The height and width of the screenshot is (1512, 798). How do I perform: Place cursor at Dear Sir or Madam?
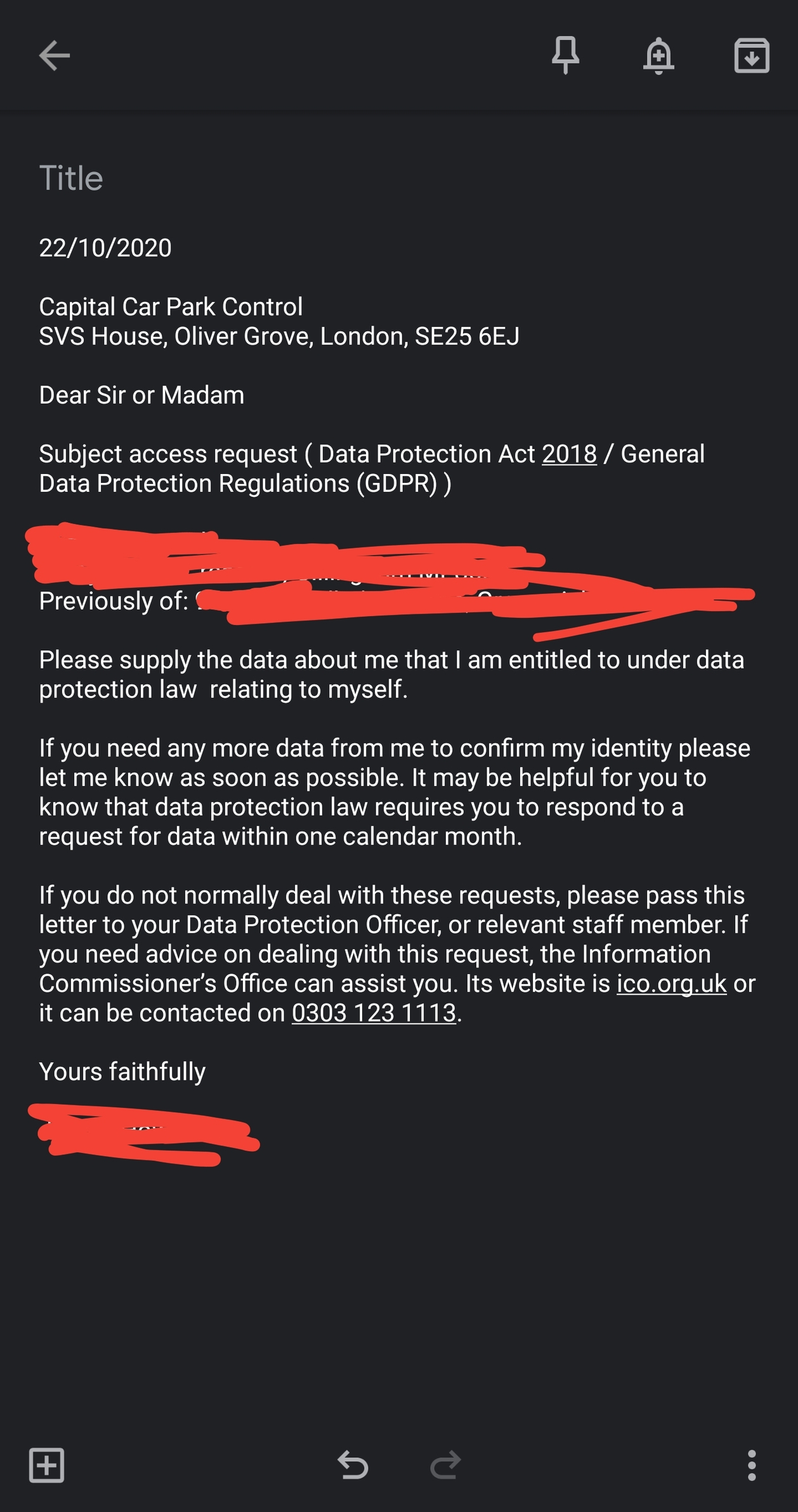[x=141, y=395]
